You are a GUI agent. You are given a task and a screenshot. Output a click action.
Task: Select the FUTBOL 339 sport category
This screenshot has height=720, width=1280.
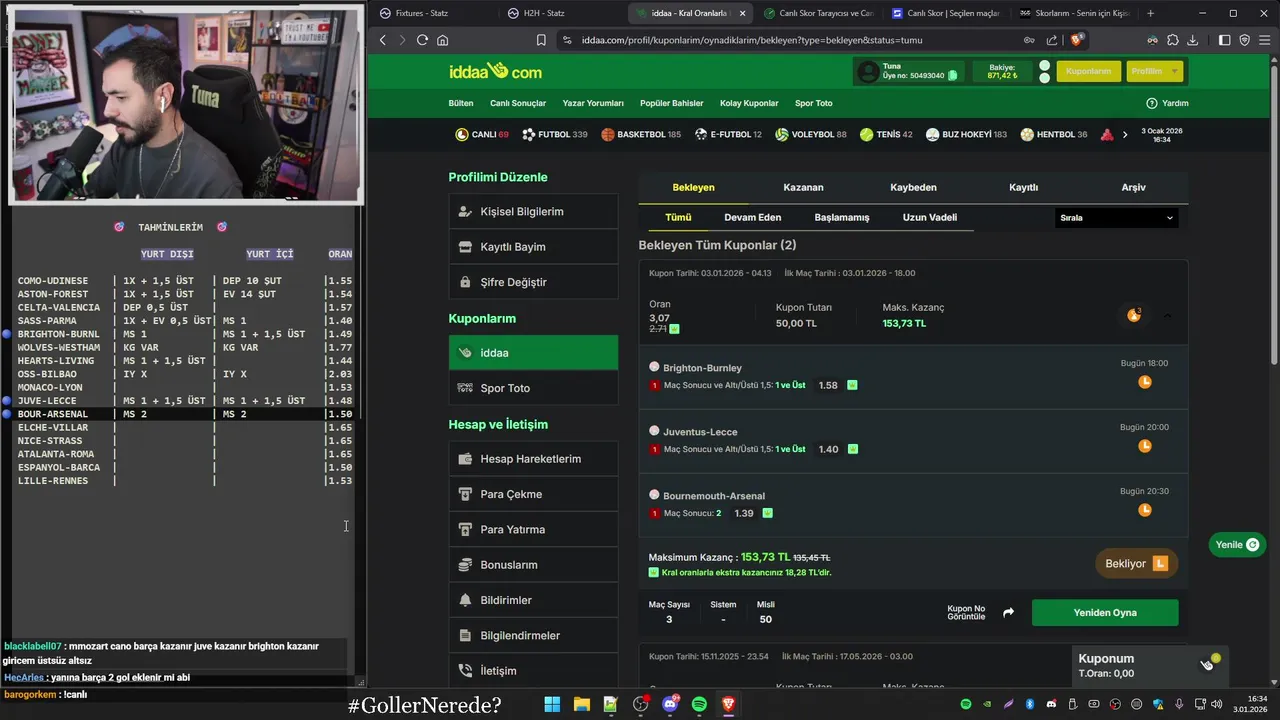point(555,134)
